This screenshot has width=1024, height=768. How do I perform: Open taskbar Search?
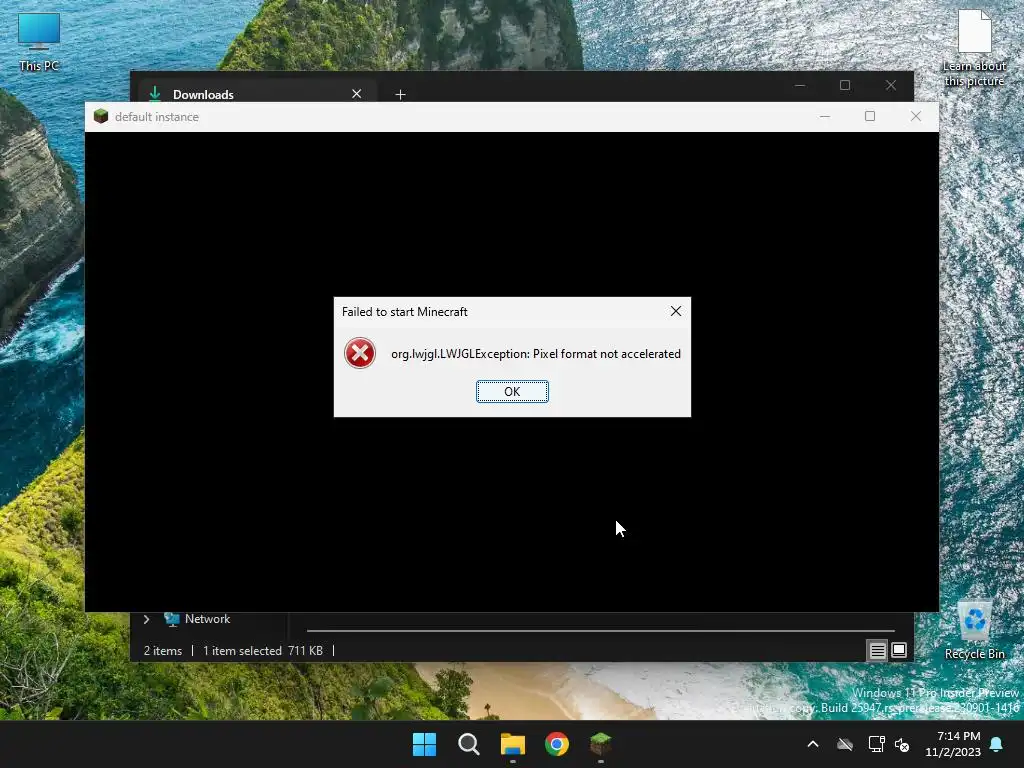(469, 744)
